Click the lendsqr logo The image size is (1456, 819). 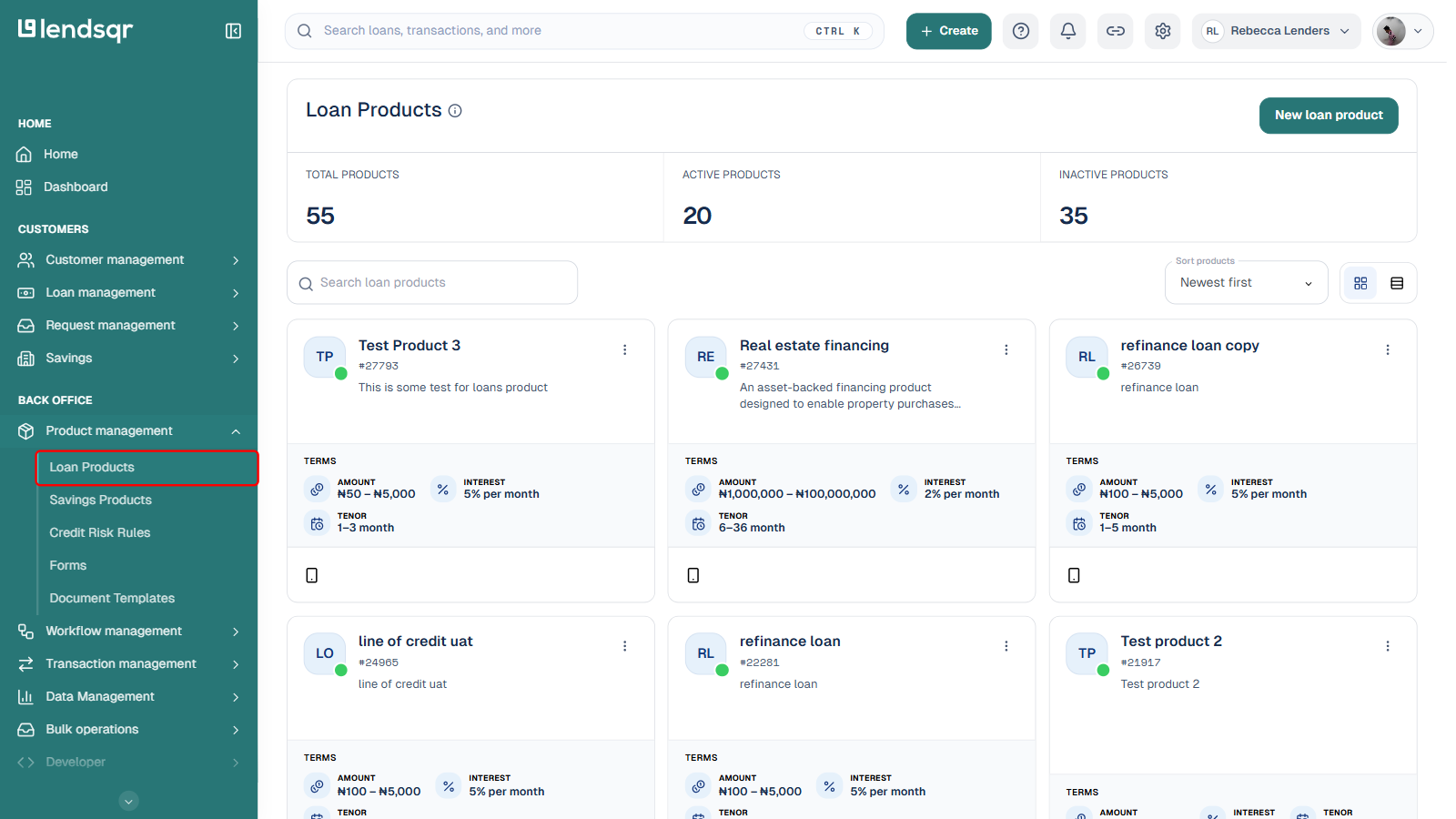(x=76, y=30)
